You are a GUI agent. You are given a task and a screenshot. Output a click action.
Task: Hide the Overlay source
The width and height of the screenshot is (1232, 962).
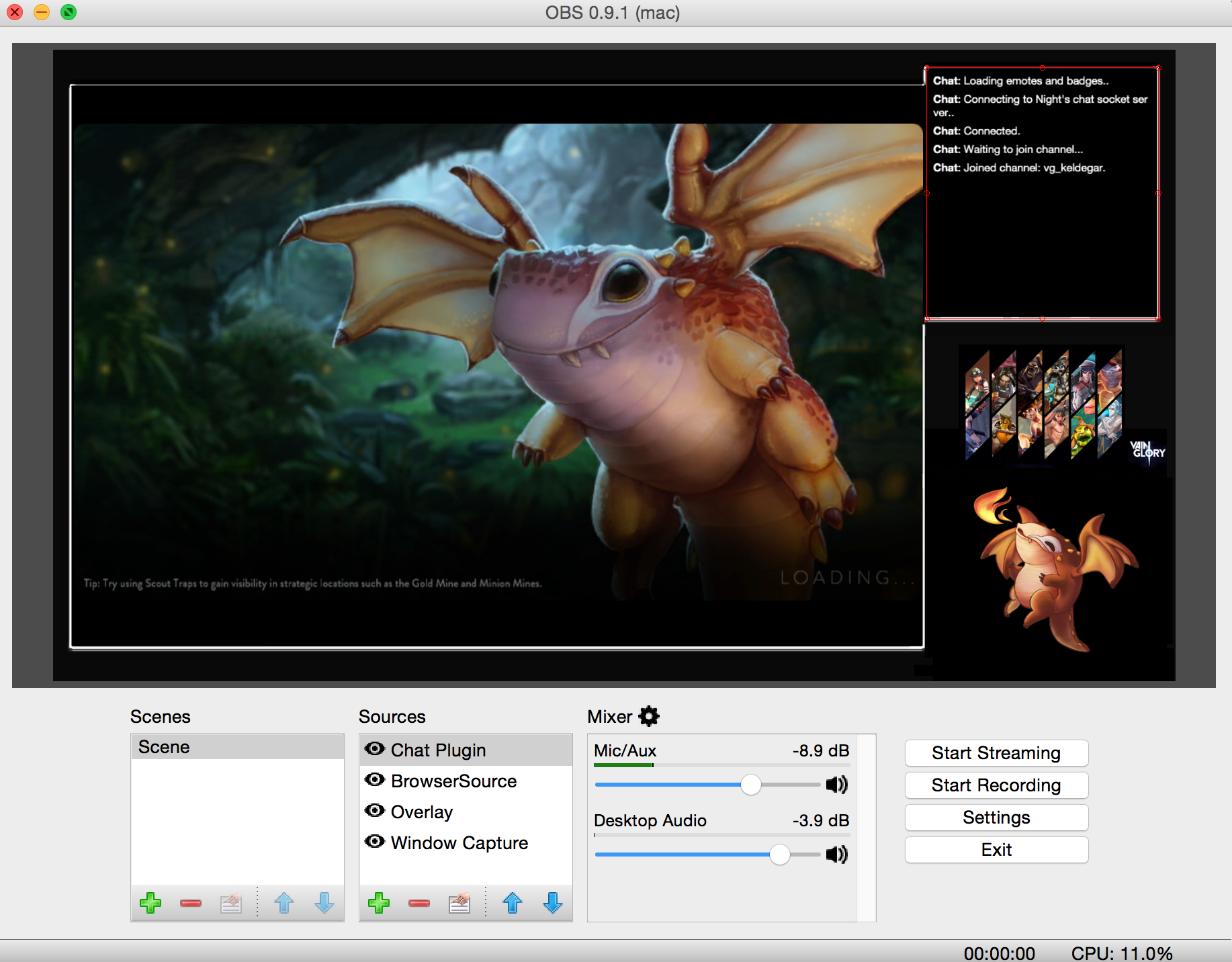pyautogui.click(x=375, y=811)
